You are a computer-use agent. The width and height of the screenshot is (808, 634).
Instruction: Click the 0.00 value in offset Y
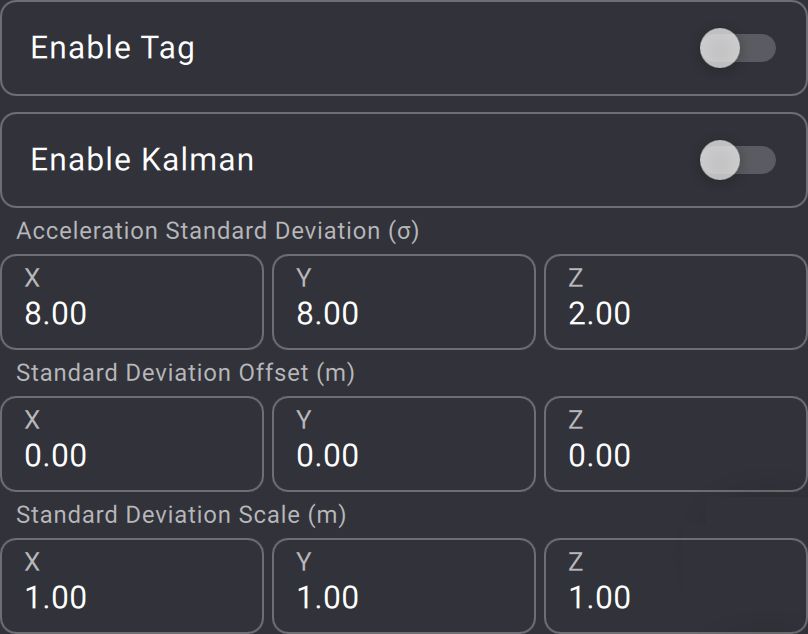click(x=328, y=456)
